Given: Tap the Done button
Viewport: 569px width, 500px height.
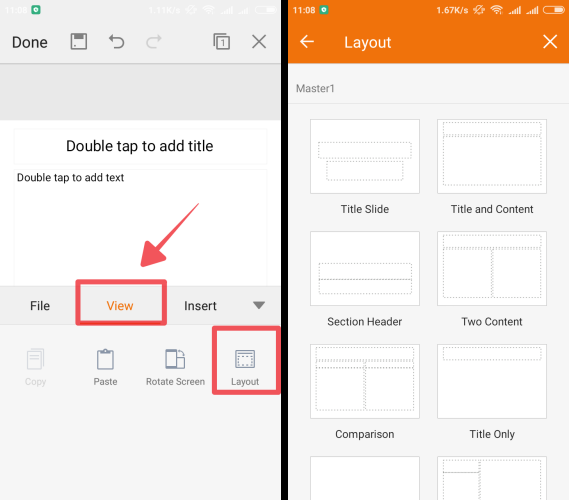Looking at the screenshot, I should [x=30, y=42].
